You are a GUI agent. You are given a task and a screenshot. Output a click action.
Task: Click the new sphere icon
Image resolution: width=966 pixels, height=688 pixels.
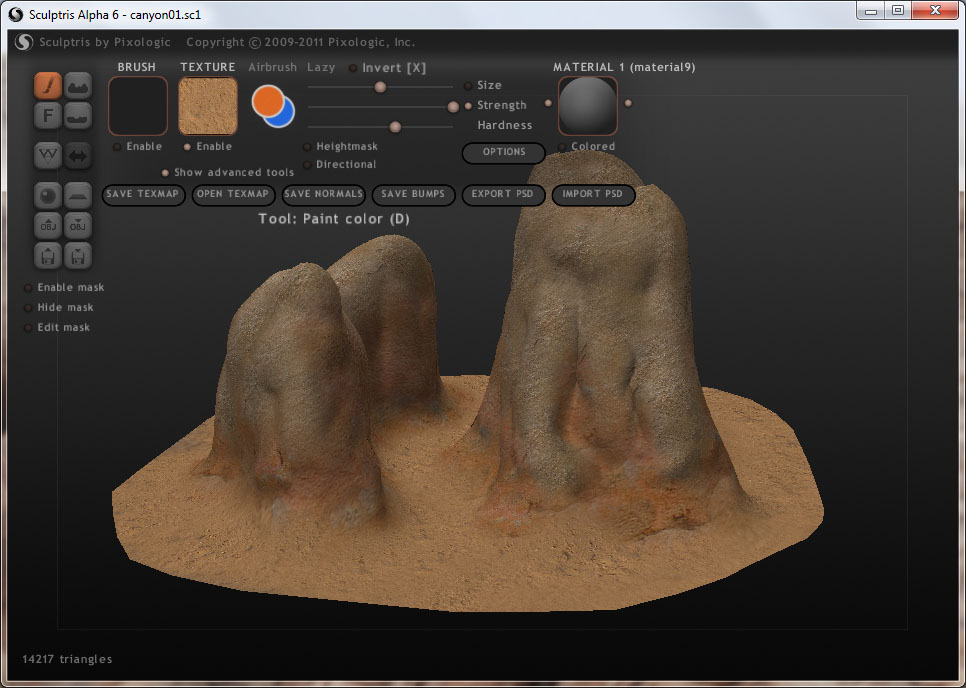[x=49, y=194]
